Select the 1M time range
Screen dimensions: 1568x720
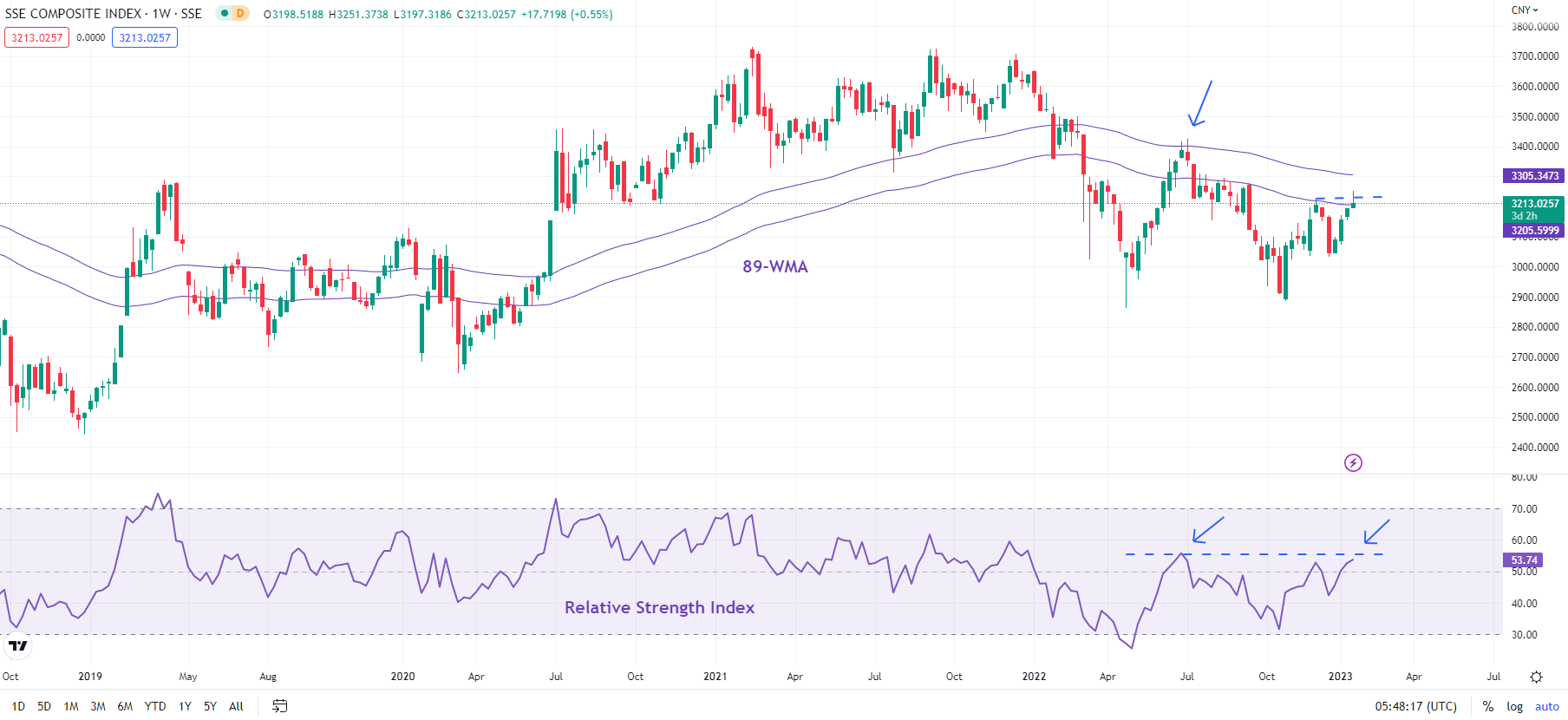(71, 706)
